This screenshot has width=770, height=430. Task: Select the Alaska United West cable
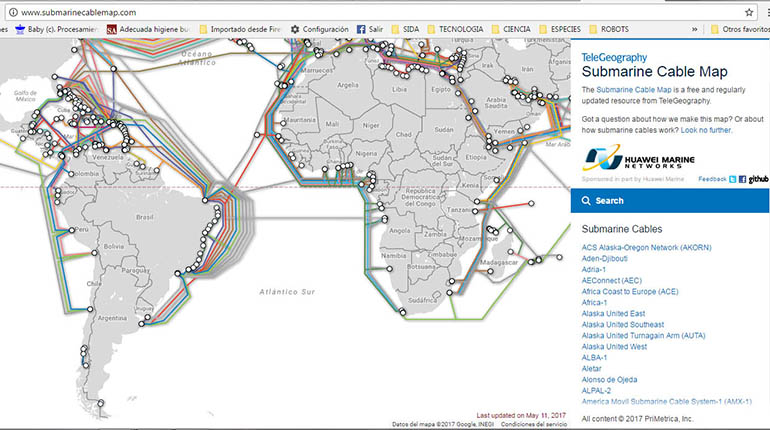(614, 347)
